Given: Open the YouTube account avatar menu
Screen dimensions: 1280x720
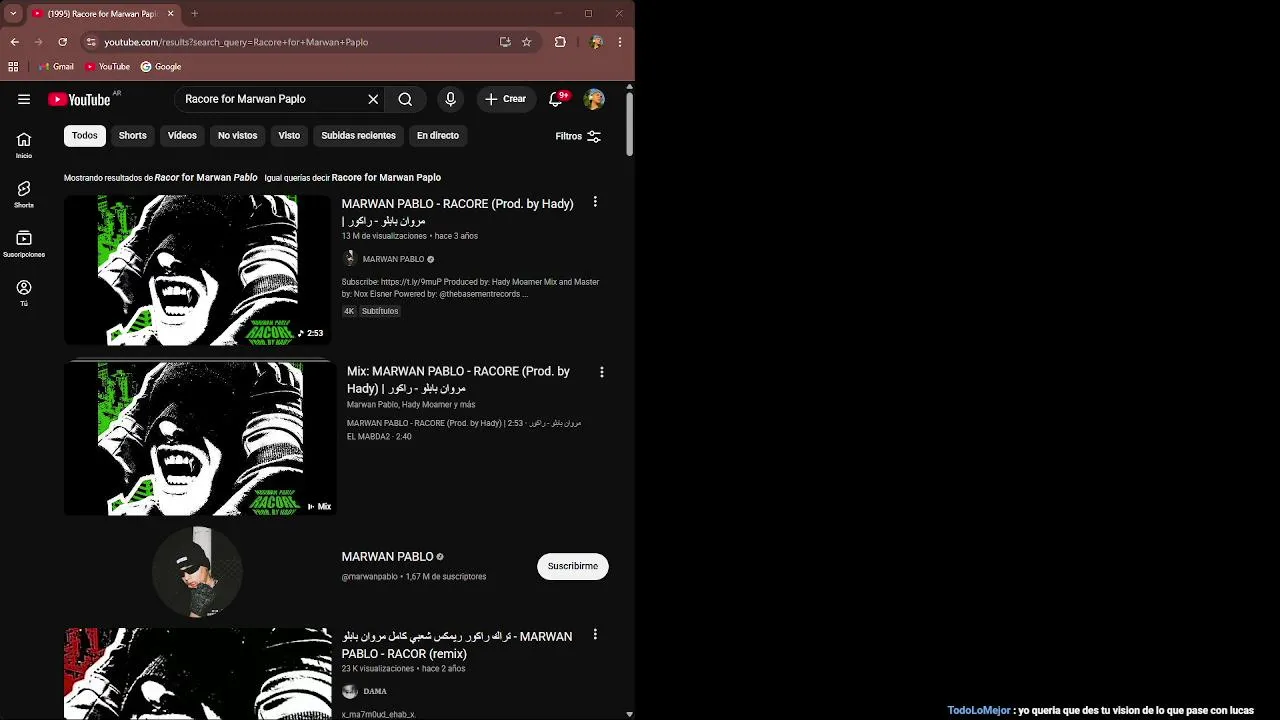Looking at the screenshot, I should 594,99.
